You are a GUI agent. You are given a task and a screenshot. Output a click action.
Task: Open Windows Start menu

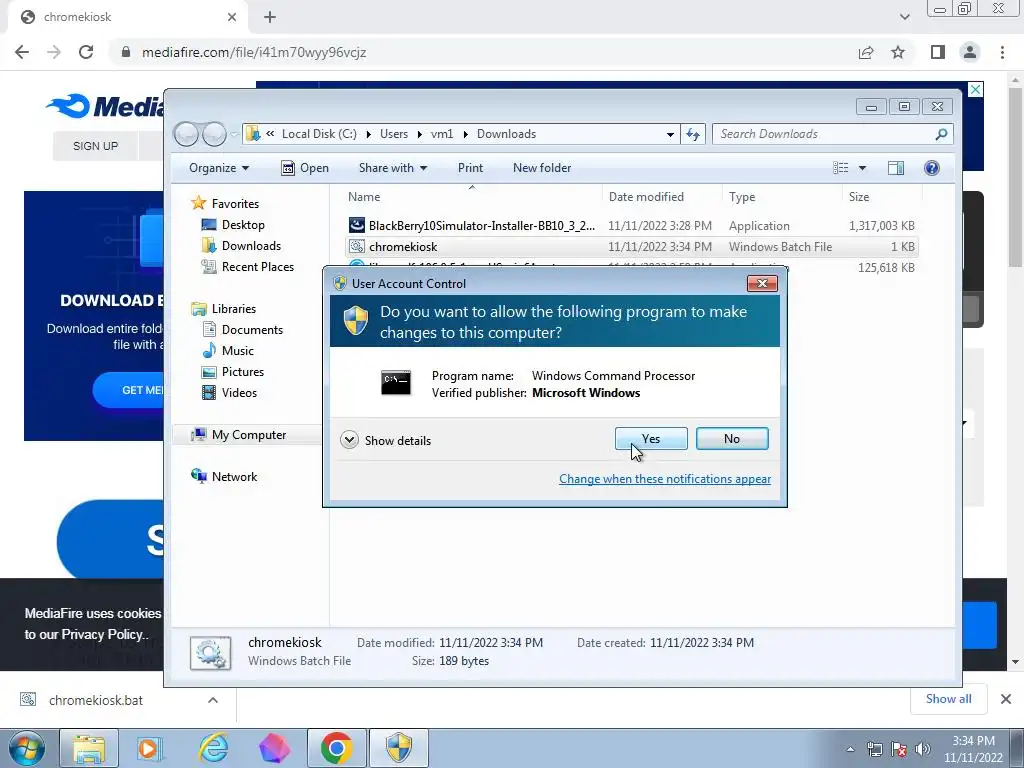(27, 748)
